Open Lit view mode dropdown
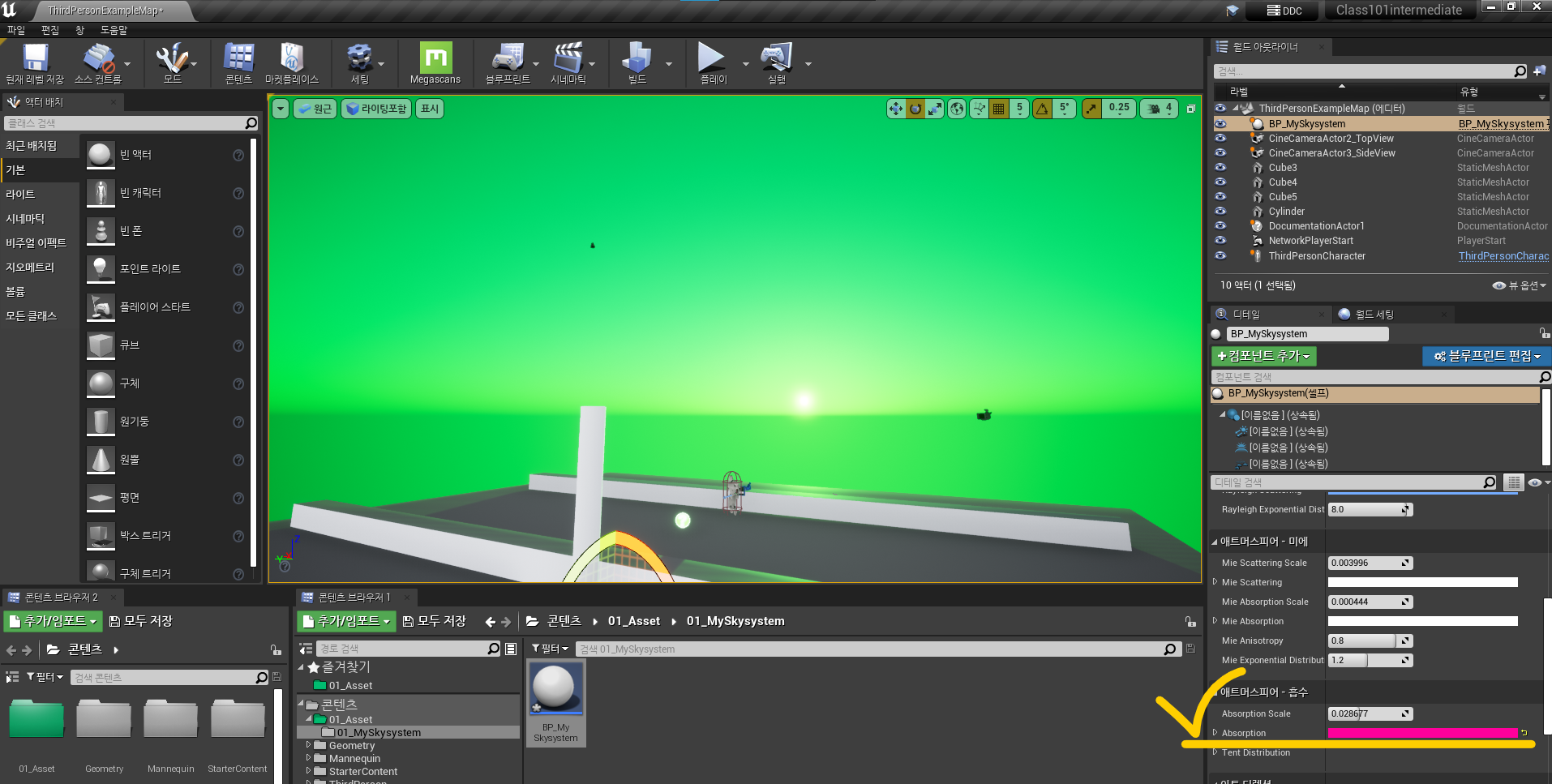 coord(376,109)
